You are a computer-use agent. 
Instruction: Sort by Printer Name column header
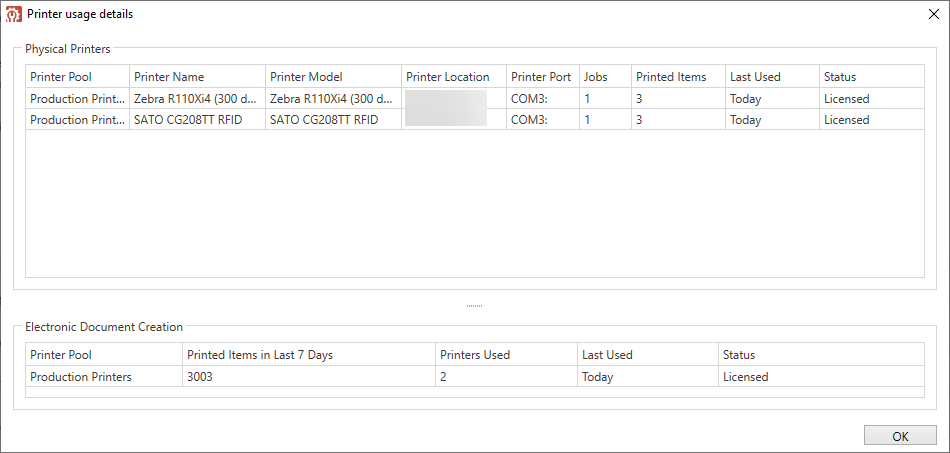click(198, 77)
